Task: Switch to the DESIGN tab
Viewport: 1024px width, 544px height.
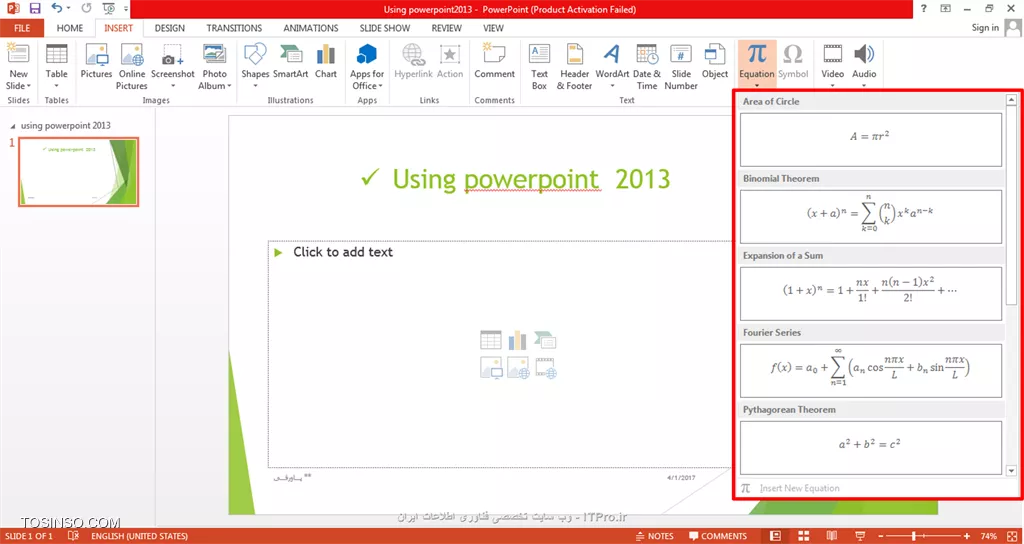Action: tap(170, 28)
